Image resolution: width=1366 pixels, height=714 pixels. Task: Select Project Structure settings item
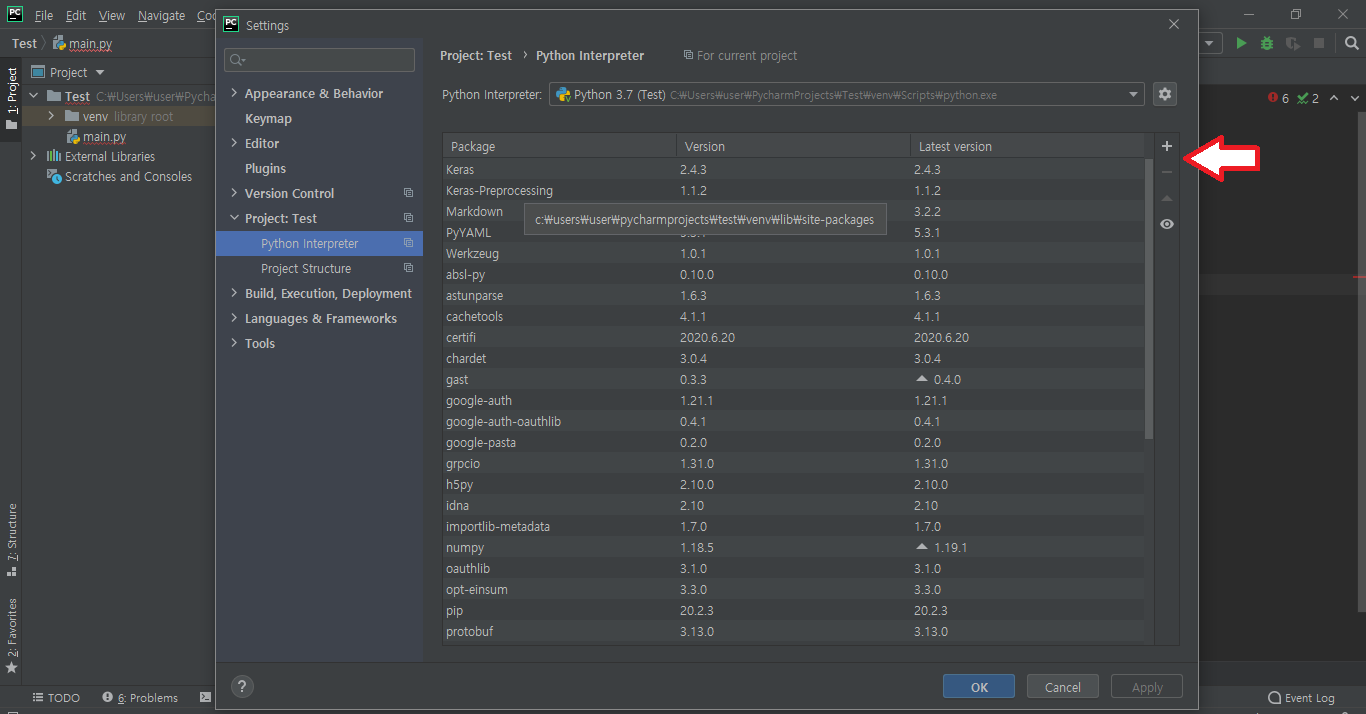319,268
